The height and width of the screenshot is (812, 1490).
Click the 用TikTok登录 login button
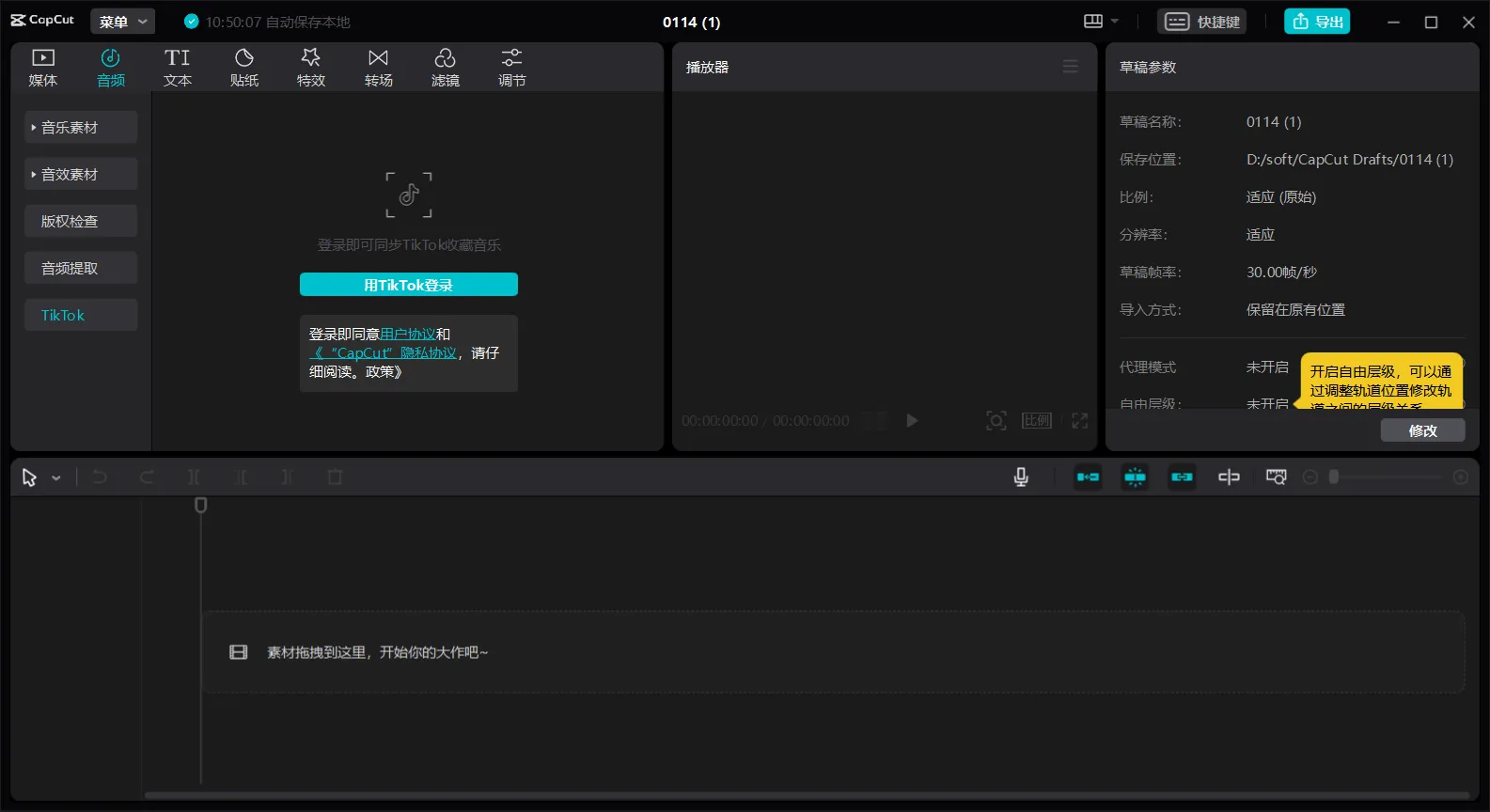click(x=408, y=285)
